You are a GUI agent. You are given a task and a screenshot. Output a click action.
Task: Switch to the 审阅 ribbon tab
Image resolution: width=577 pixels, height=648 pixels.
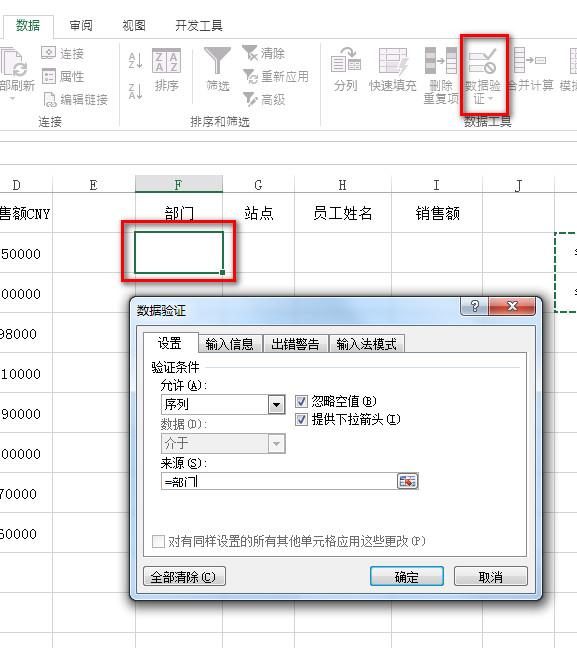[81, 26]
